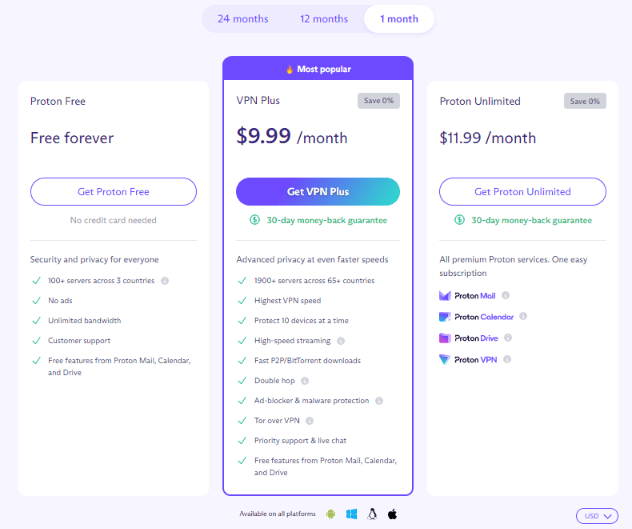
Task: Open info icon next to Tor over VPN
Action: click(310, 421)
